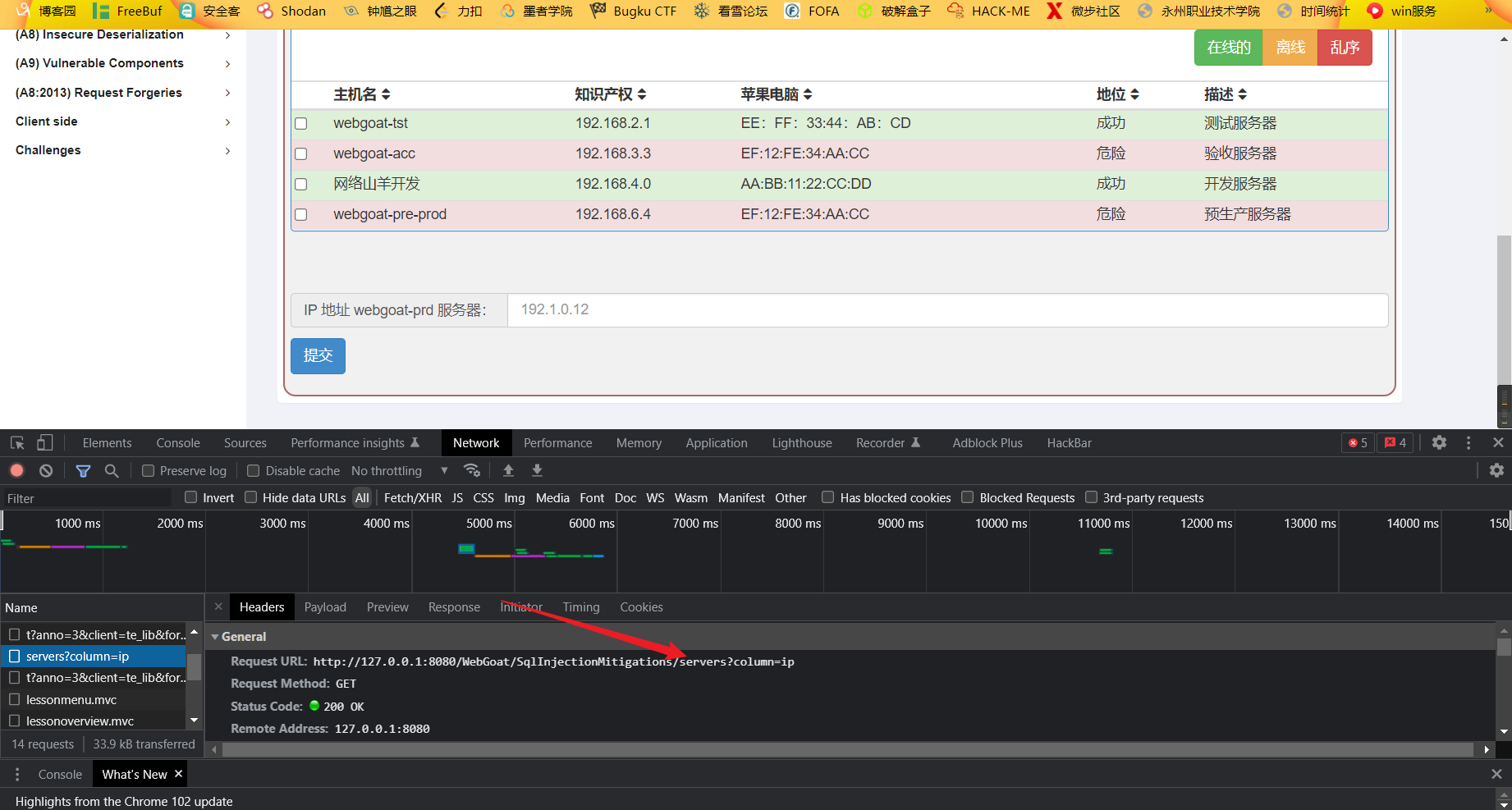
Task: Export HAR file download icon
Action: tap(538, 471)
